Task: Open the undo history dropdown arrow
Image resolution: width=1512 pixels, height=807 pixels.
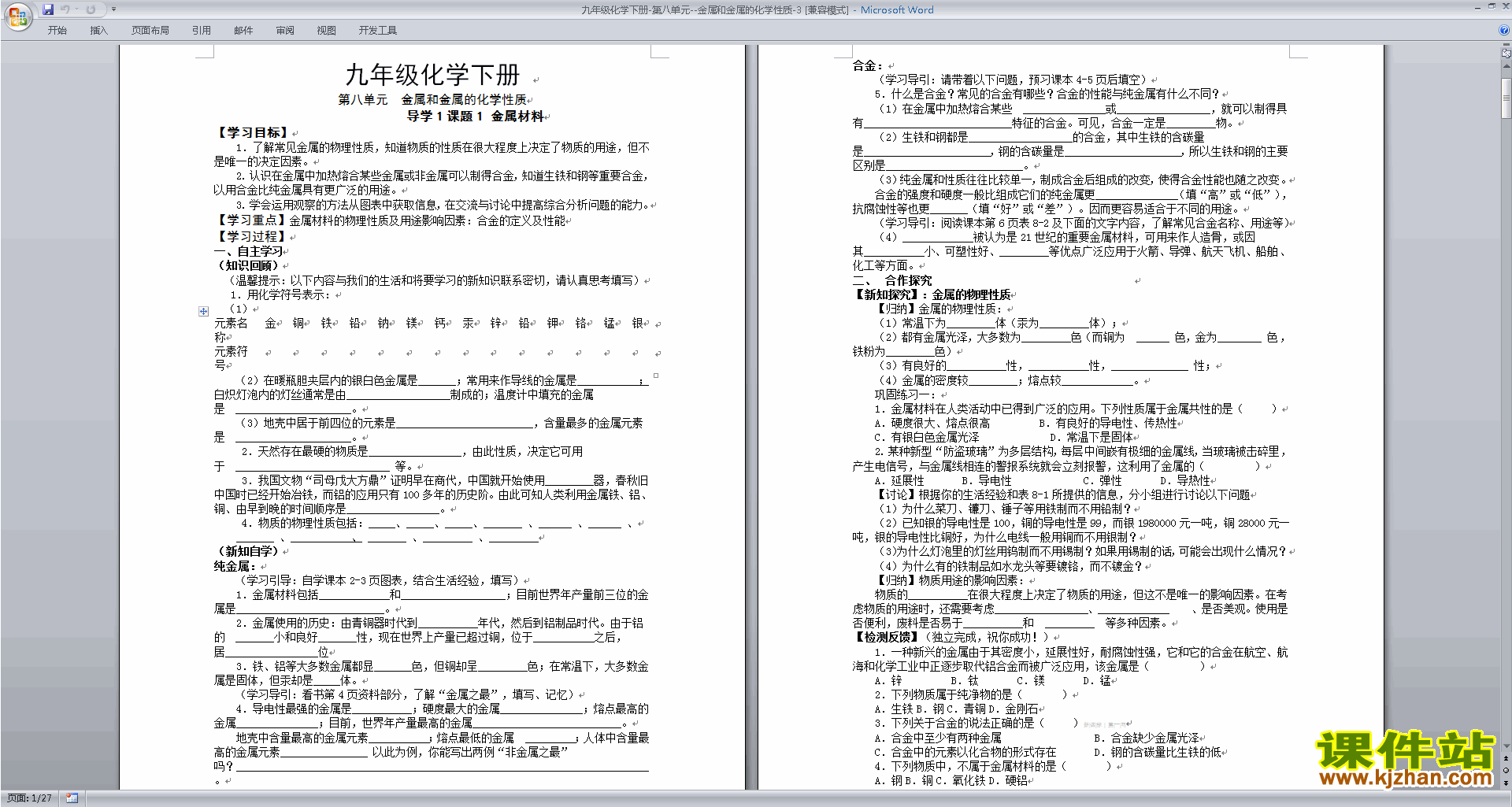Action: [x=76, y=9]
